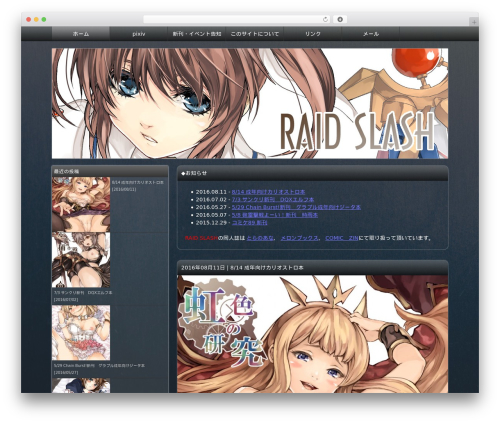Image resolution: width=500 pixels, height=423 pixels.
Task: Close the window with red button
Action: 29,19
